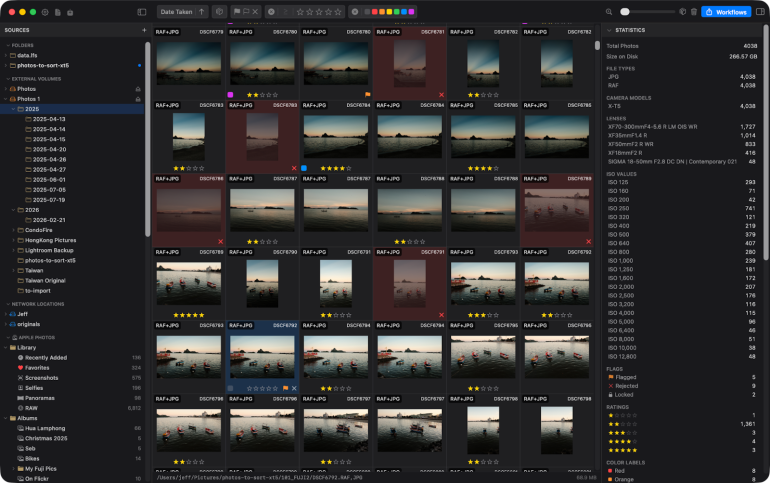
Task: Filter by flagged photos (solid flag)
Action: point(237,12)
